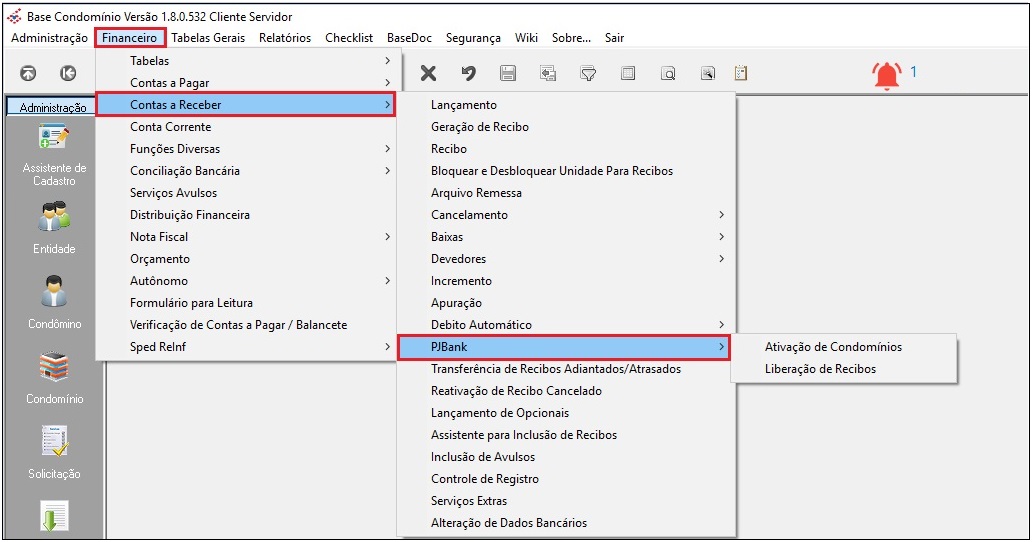Click the circled left-arrow toolbar icon
1032x542 pixels.
[x=68, y=73]
